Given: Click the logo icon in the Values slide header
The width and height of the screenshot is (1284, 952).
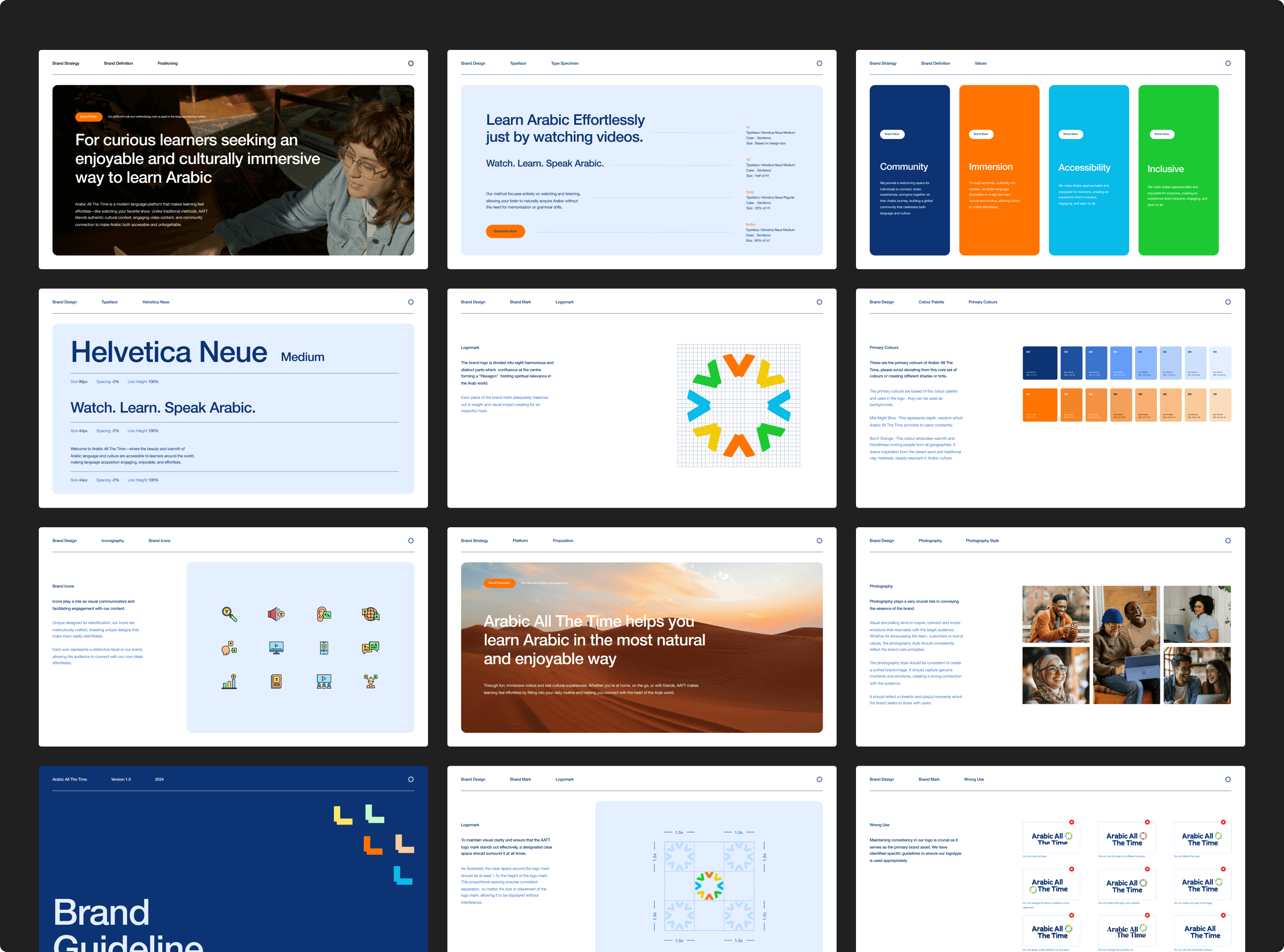Looking at the screenshot, I should pos(1228,63).
